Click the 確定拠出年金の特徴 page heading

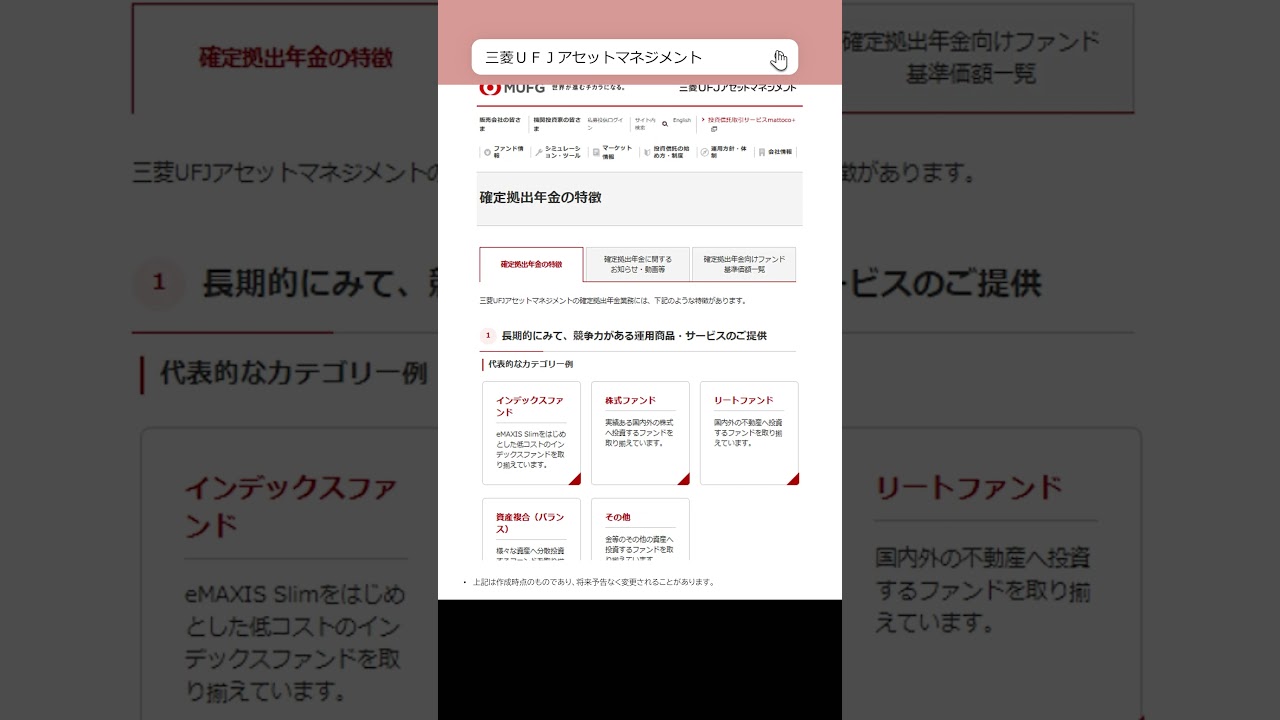coord(540,198)
